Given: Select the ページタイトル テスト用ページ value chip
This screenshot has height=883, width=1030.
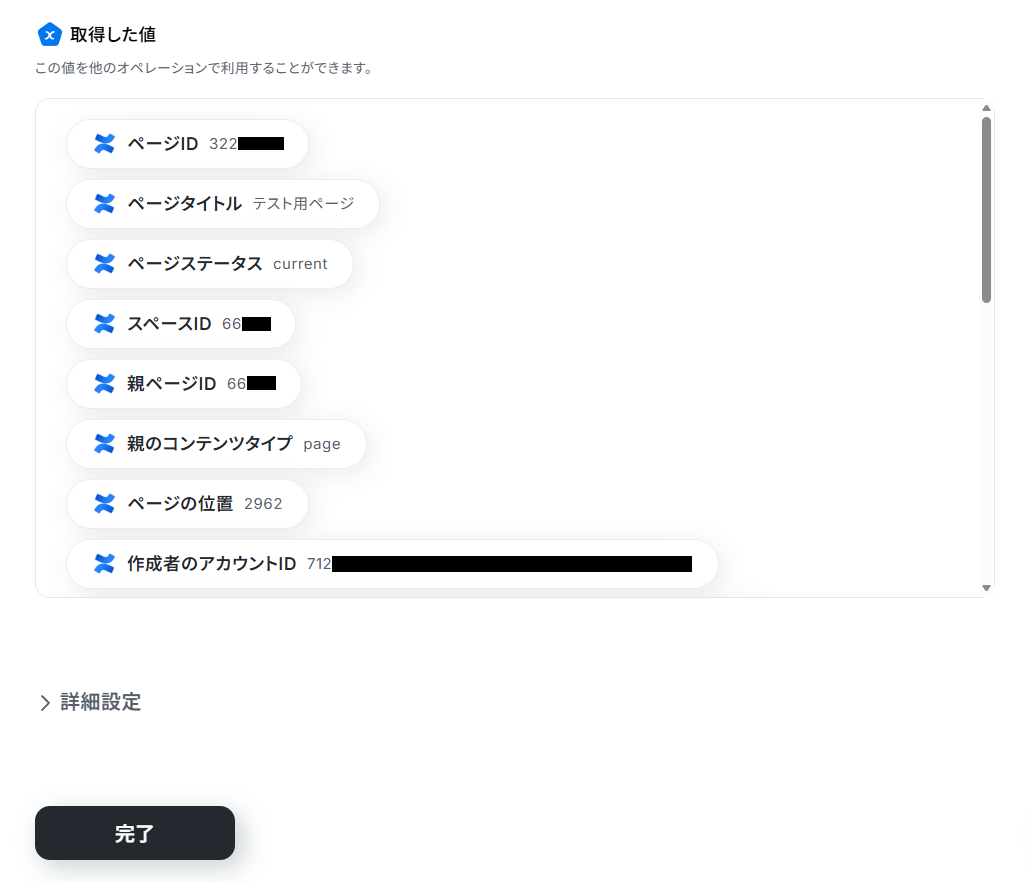Looking at the screenshot, I should 223,204.
